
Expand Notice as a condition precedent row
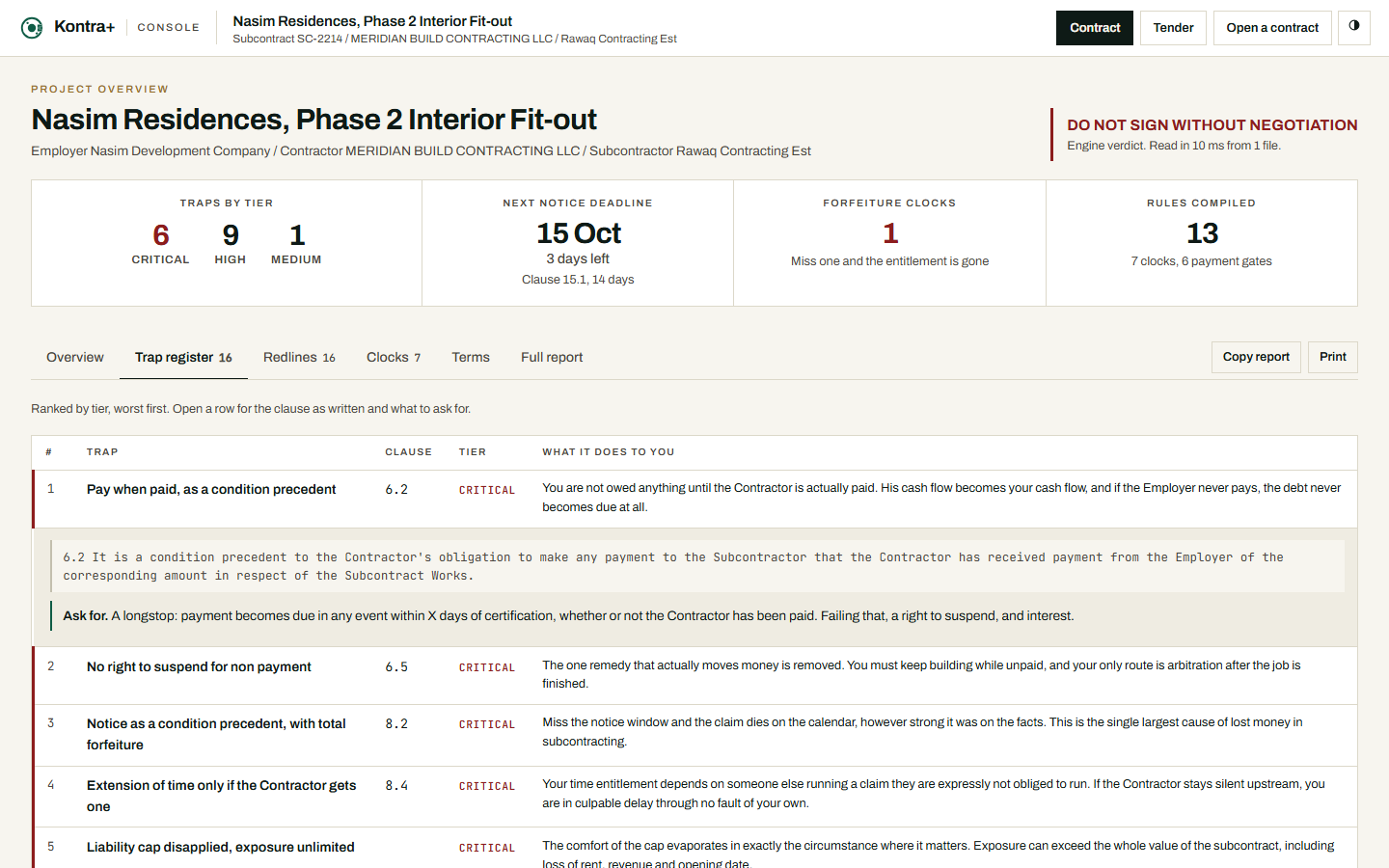694,734
